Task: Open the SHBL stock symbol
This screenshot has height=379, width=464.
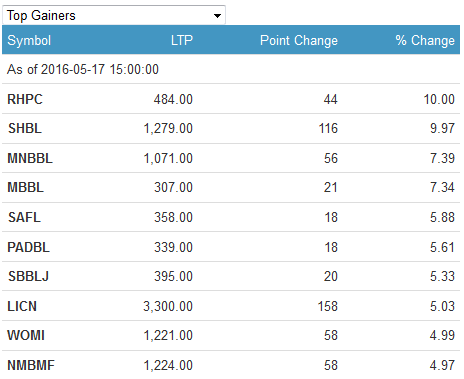Action: (25, 128)
